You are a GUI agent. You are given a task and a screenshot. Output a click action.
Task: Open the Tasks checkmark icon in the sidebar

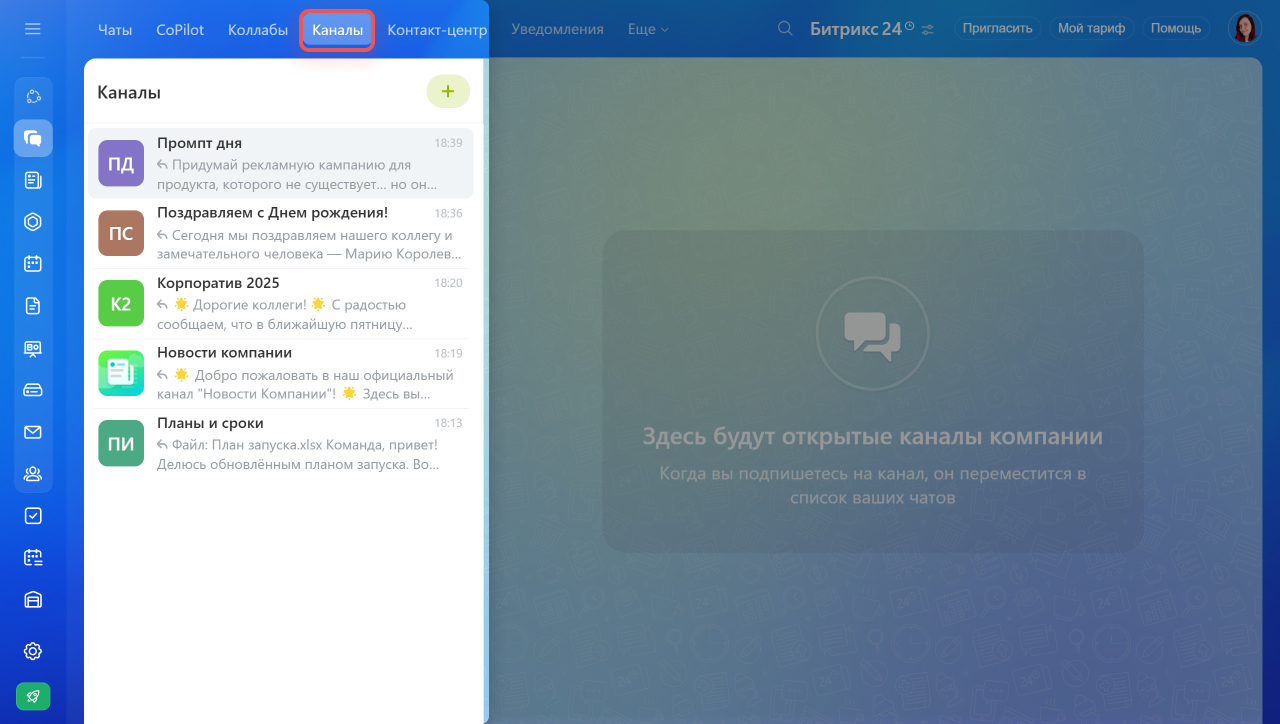33,516
